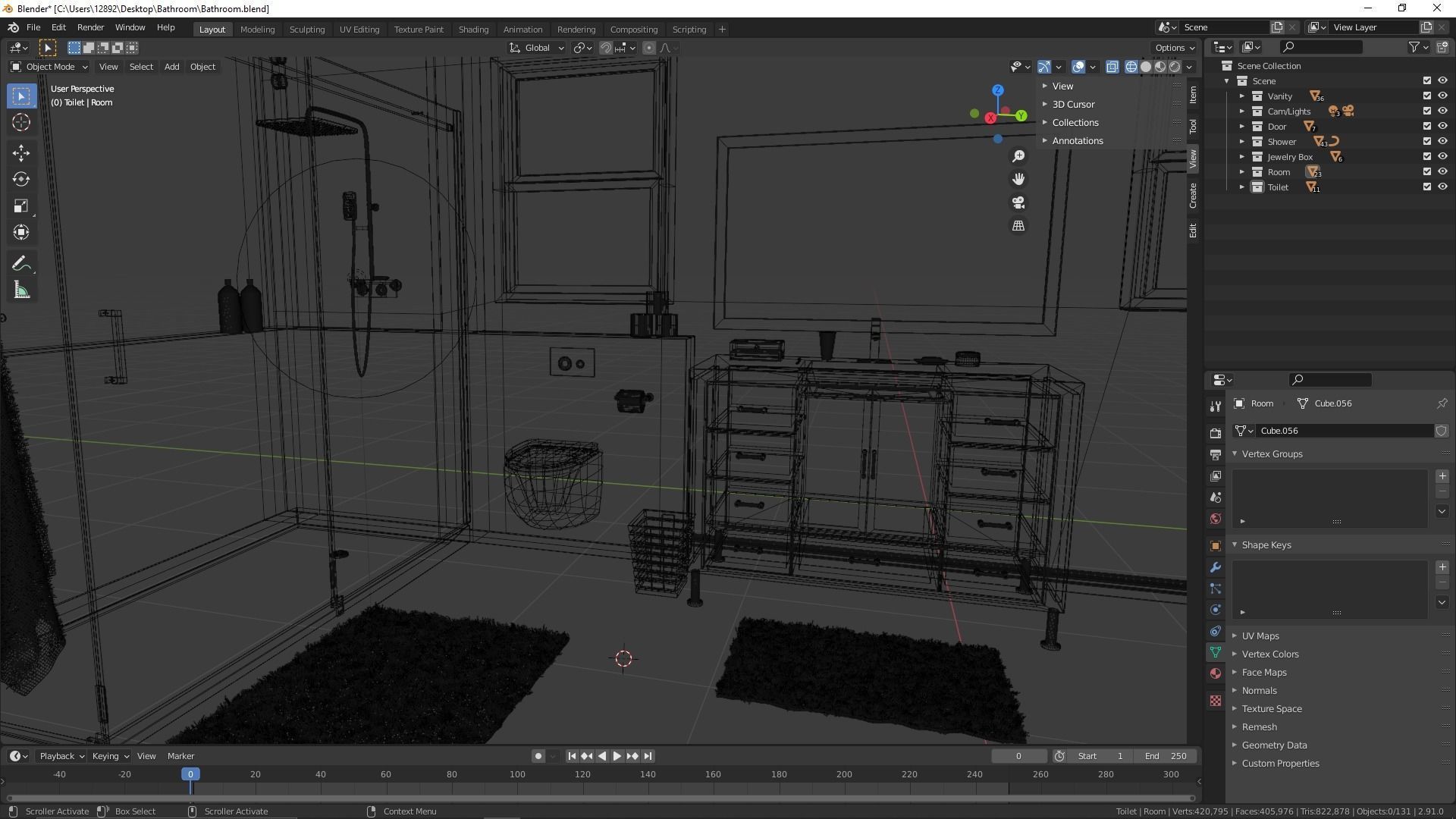The height and width of the screenshot is (819, 1456).
Task: Pin the properties editor context
Action: click(1442, 403)
